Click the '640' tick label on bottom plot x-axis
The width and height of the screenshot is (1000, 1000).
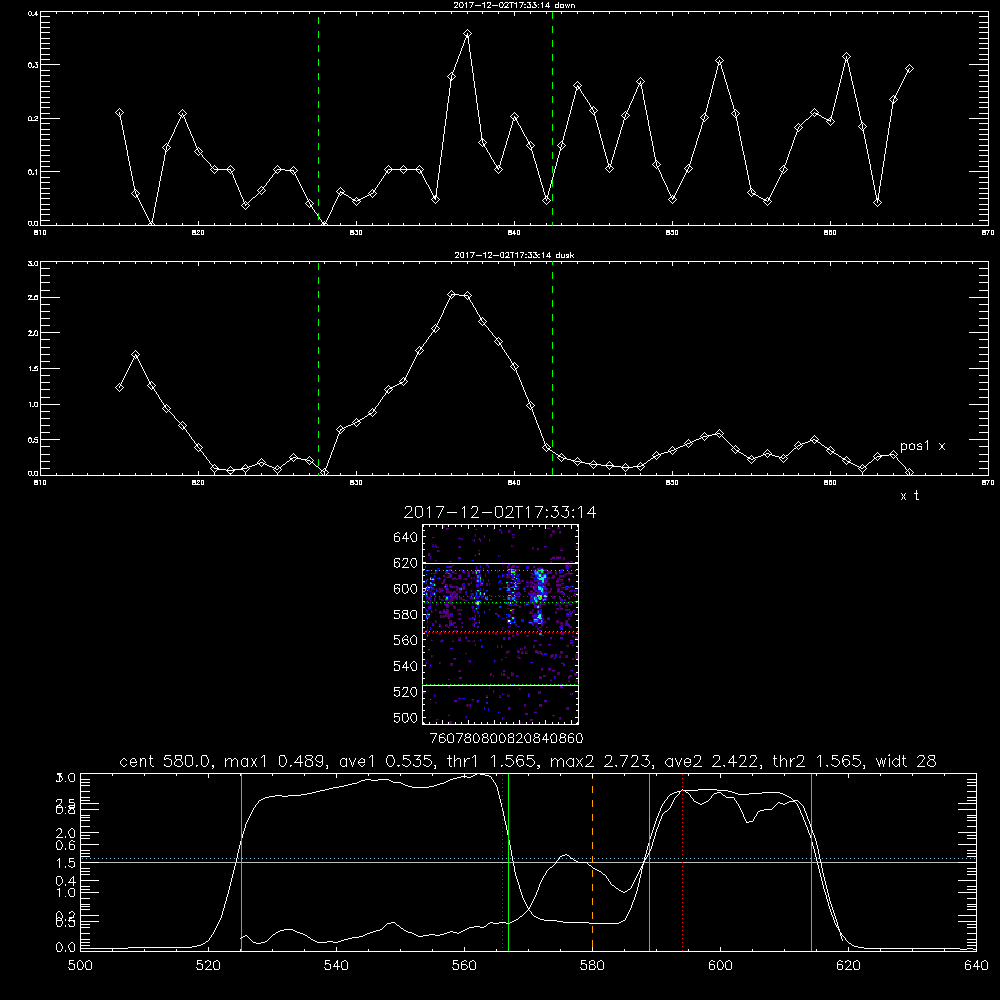tap(976, 966)
